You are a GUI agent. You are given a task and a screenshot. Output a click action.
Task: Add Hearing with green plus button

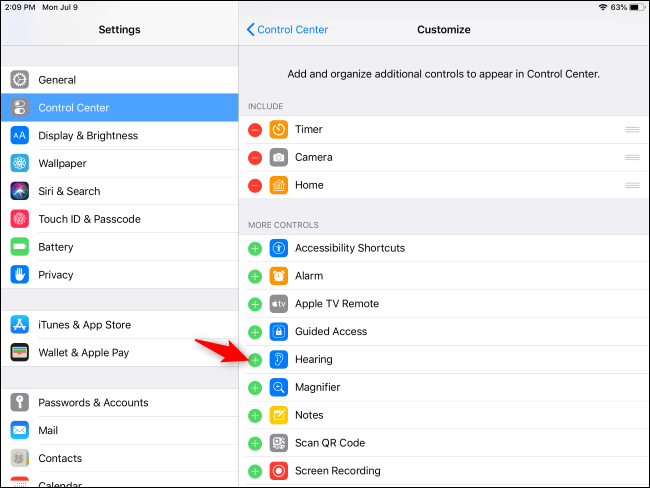(255, 360)
